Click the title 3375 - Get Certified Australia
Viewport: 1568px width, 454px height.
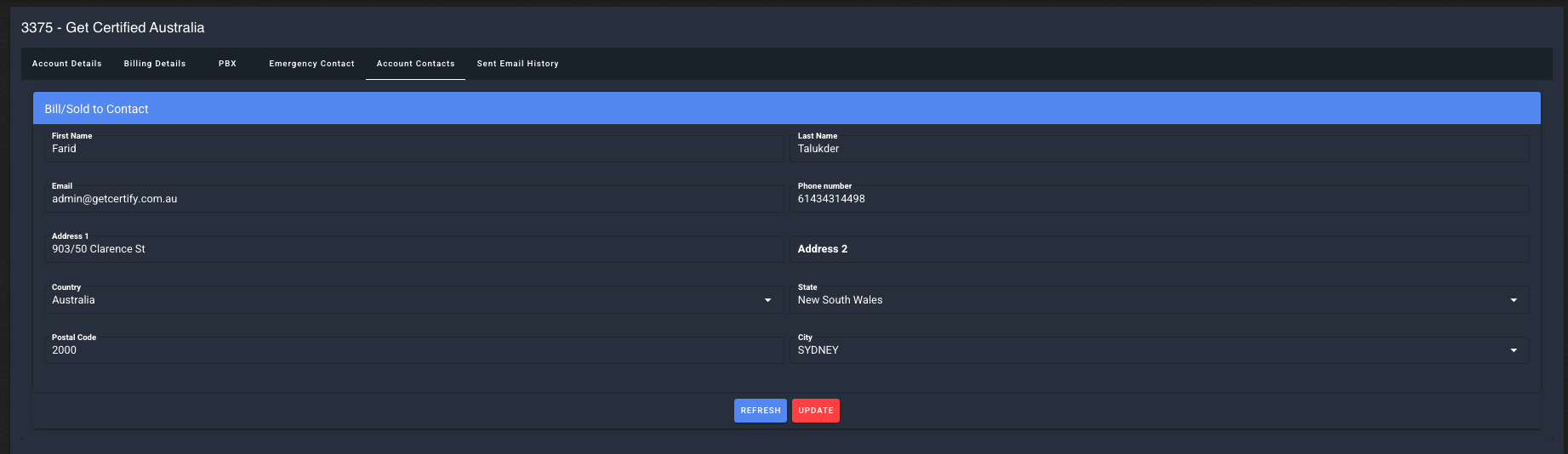tap(113, 28)
